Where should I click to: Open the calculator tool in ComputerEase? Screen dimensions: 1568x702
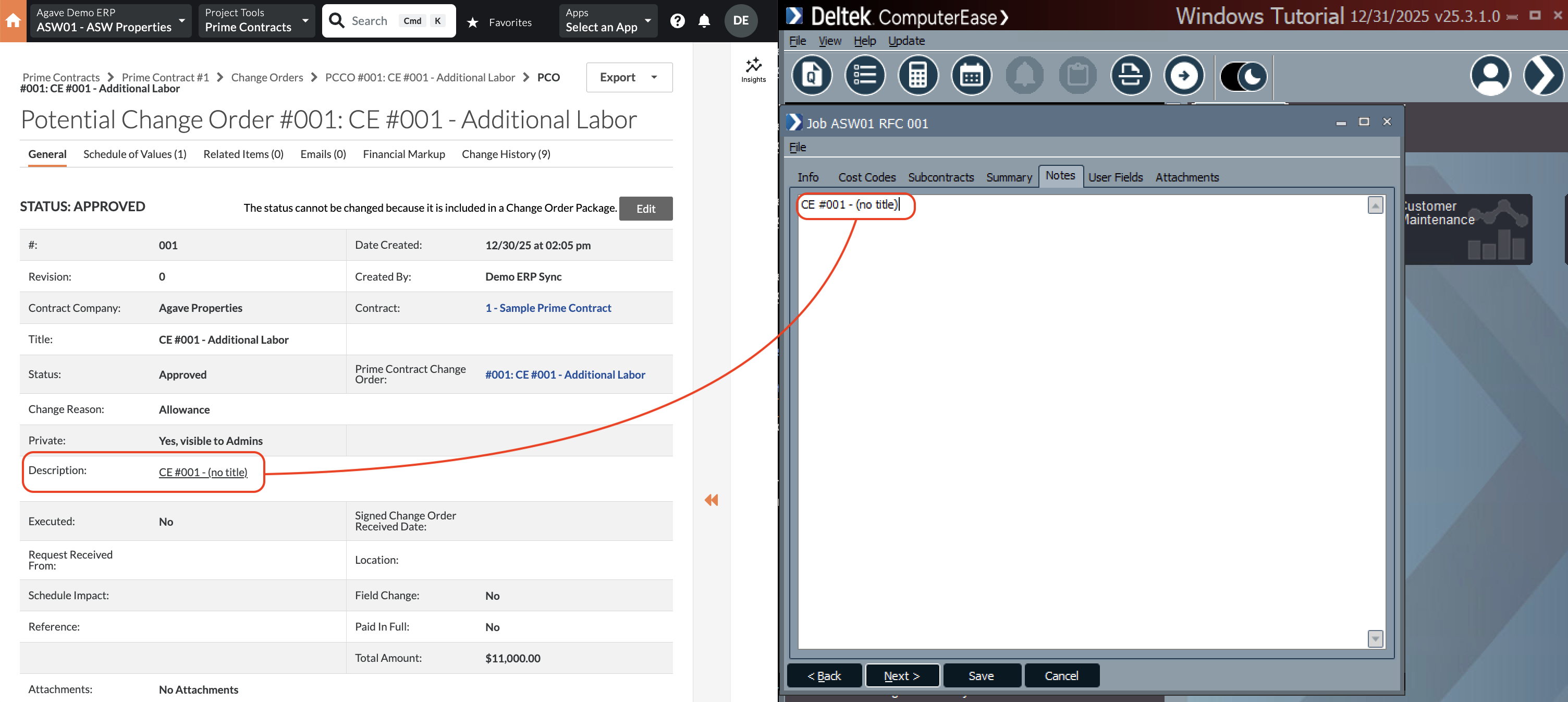point(918,75)
